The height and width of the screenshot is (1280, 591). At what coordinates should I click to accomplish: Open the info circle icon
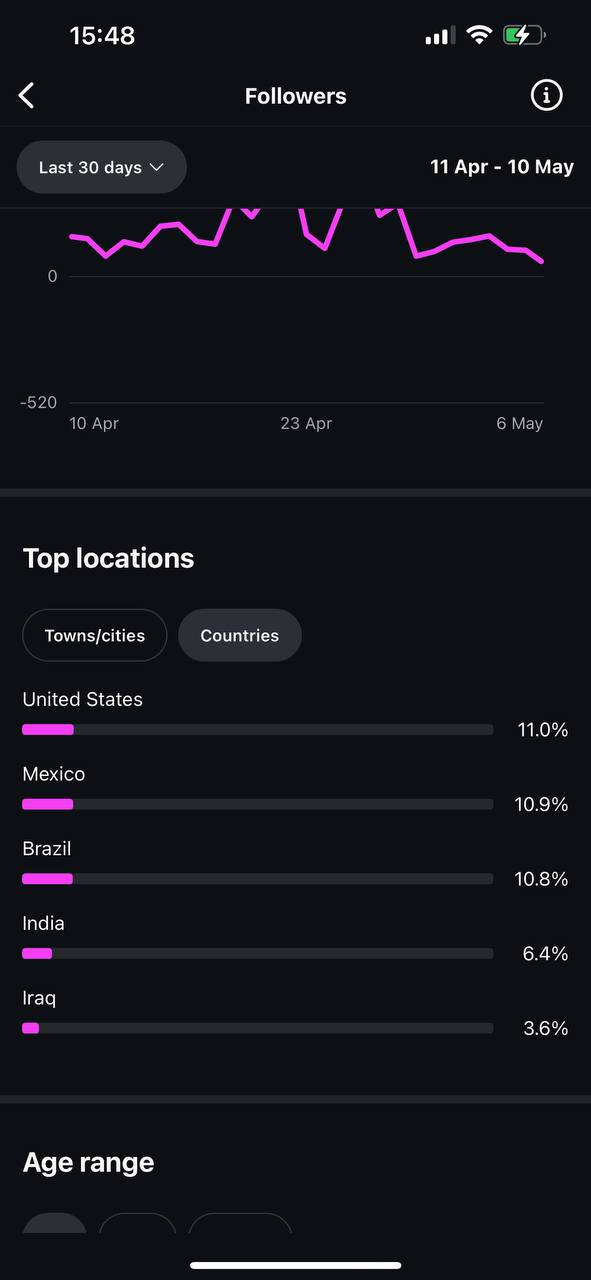click(x=546, y=96)
